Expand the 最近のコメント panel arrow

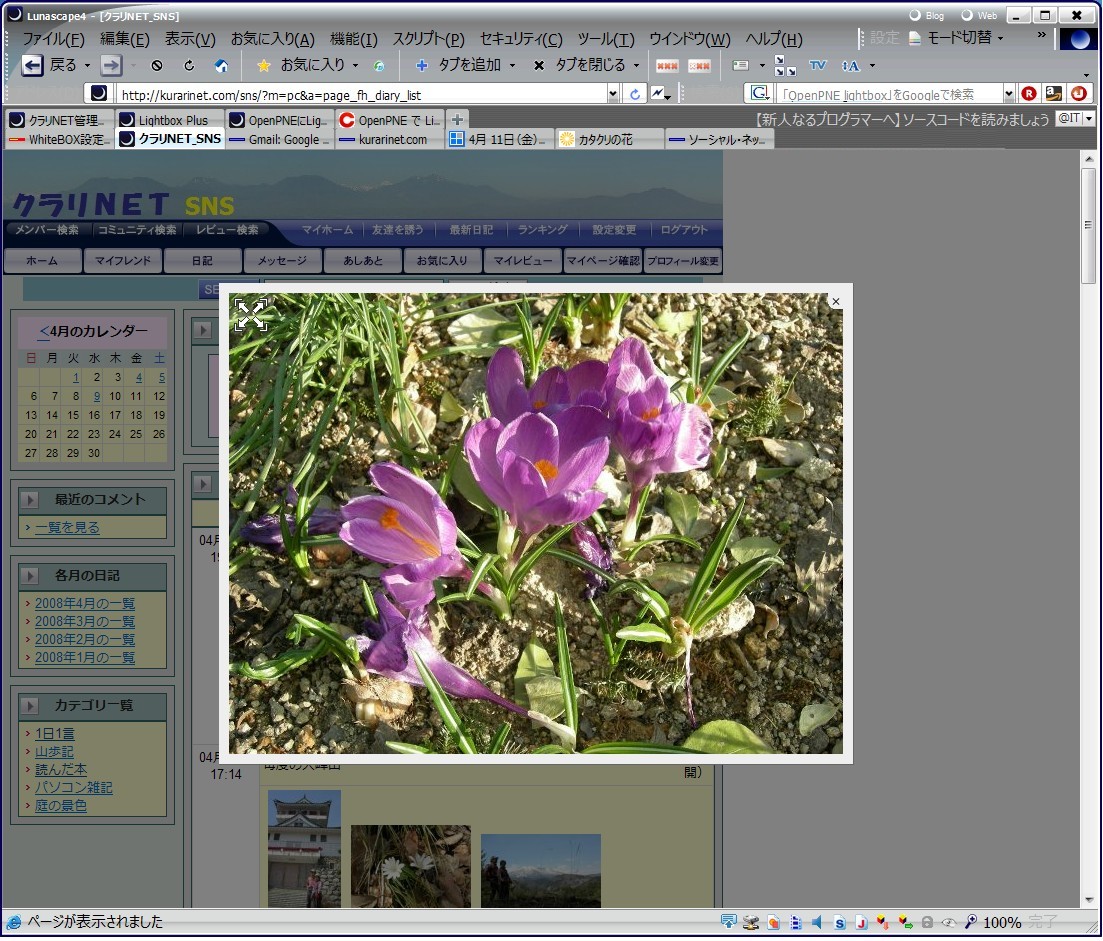(30, 500)
